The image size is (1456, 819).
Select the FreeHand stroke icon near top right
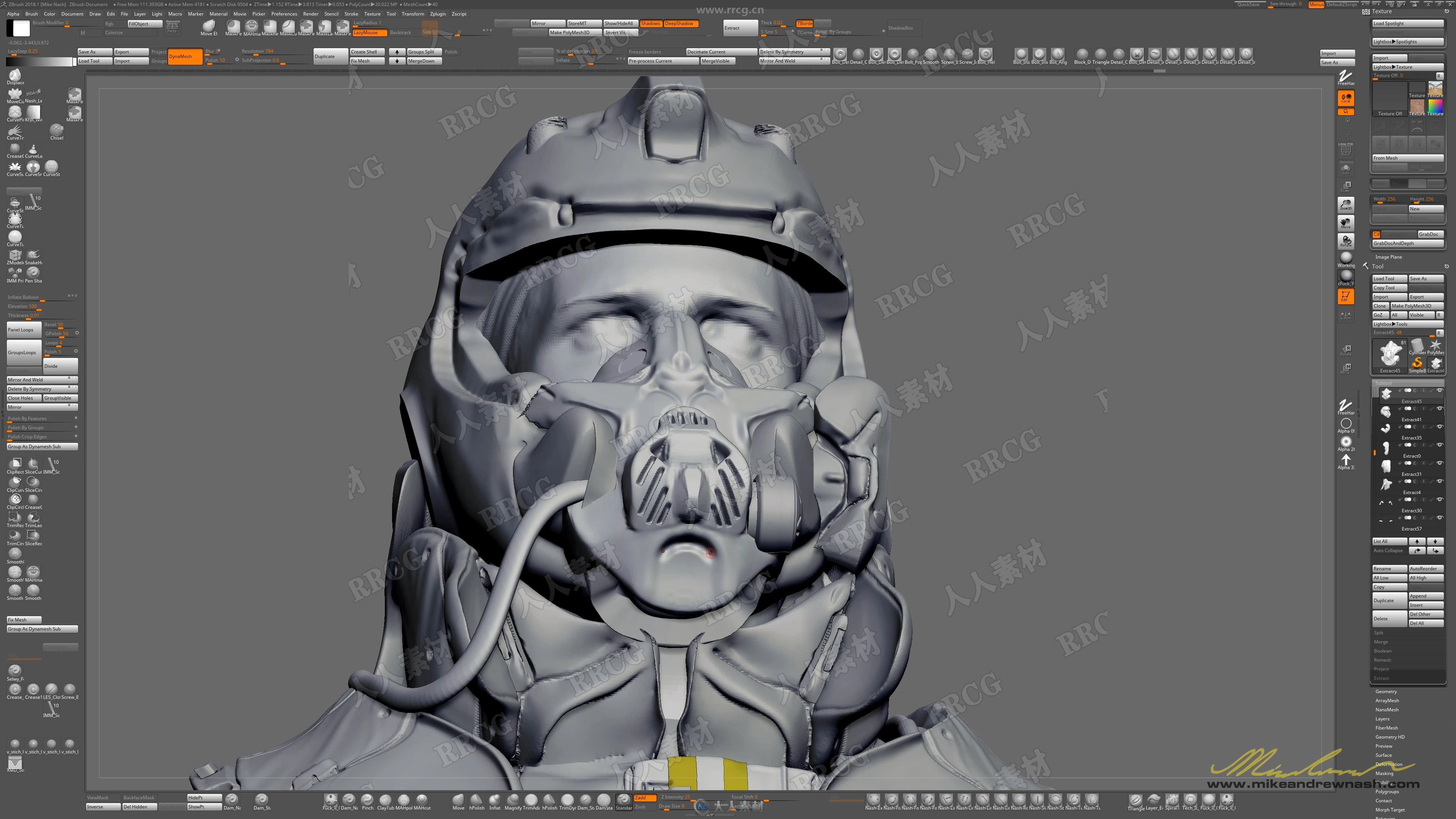click(1346, 78)
